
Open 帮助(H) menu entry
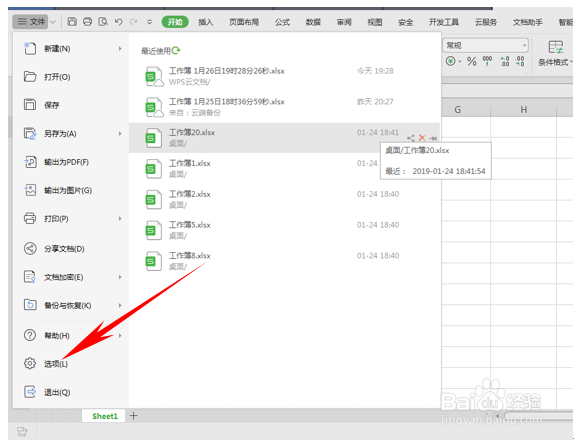(x=71, y=335)
